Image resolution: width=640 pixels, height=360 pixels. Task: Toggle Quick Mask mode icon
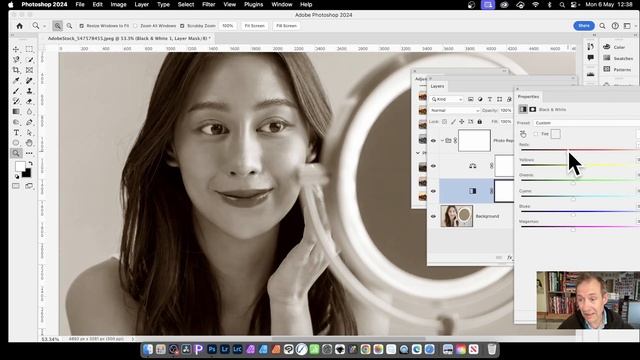(x=16, y=186)
